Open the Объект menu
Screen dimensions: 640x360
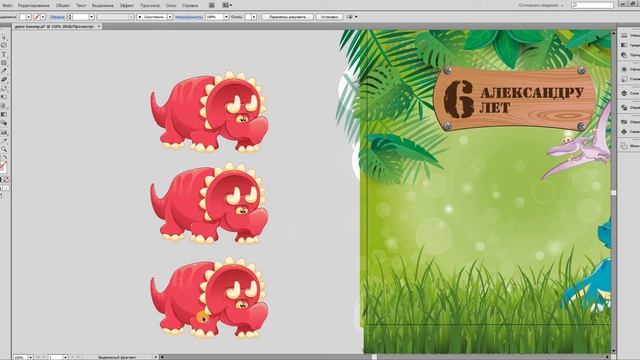tap(63, 6)
